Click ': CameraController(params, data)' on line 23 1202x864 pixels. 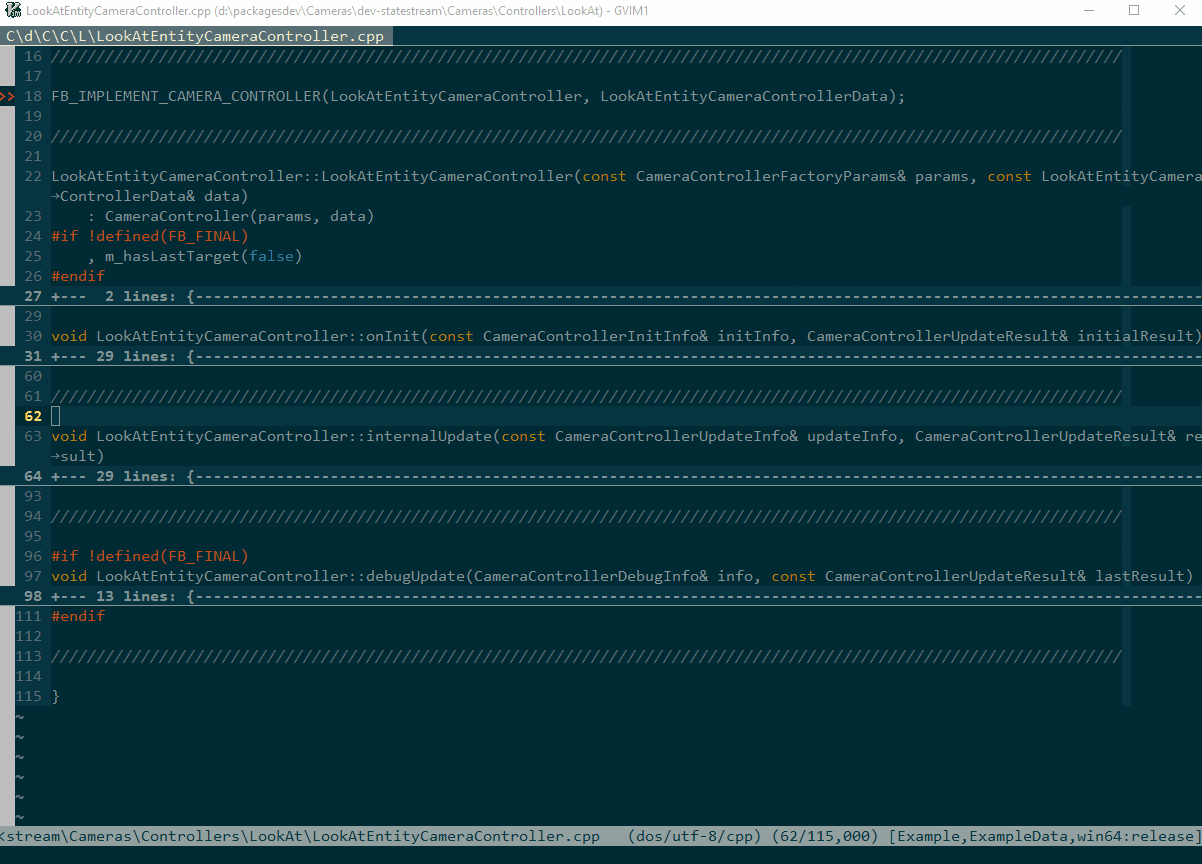point(230,216)
